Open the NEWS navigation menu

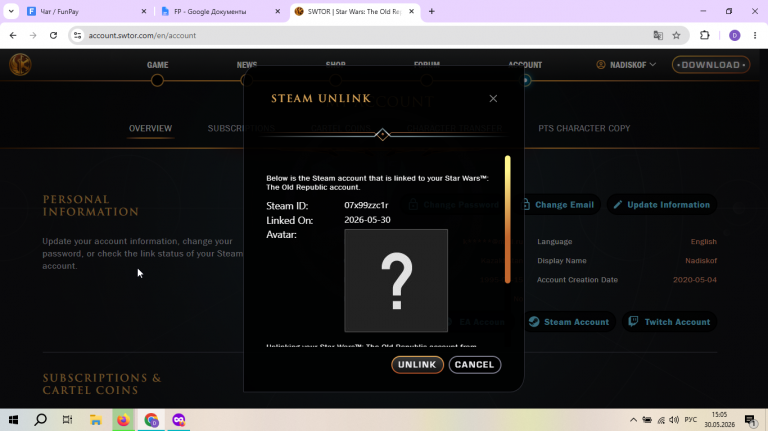click(x=247, y=65)
